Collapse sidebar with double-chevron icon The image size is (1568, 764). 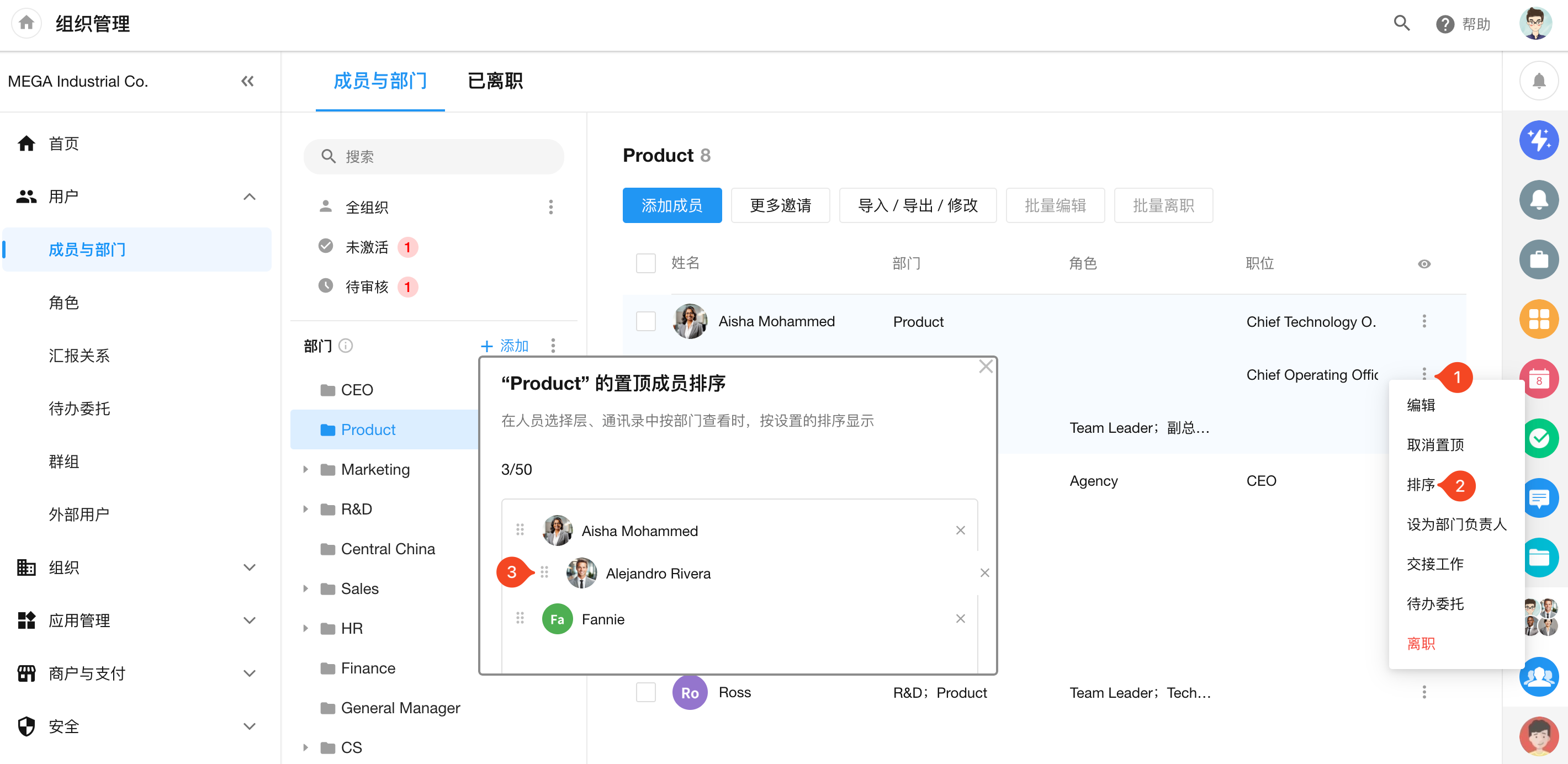[247, 81]
